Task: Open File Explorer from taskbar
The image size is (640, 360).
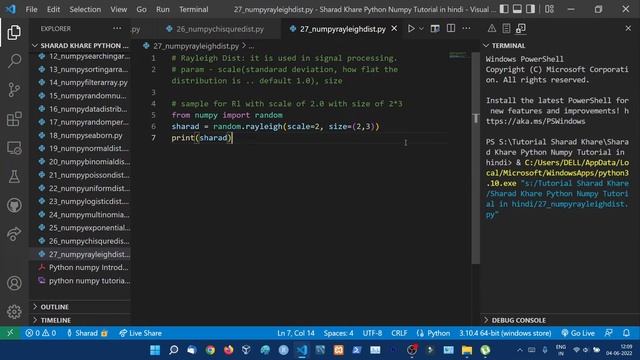Action: (467, 350)
